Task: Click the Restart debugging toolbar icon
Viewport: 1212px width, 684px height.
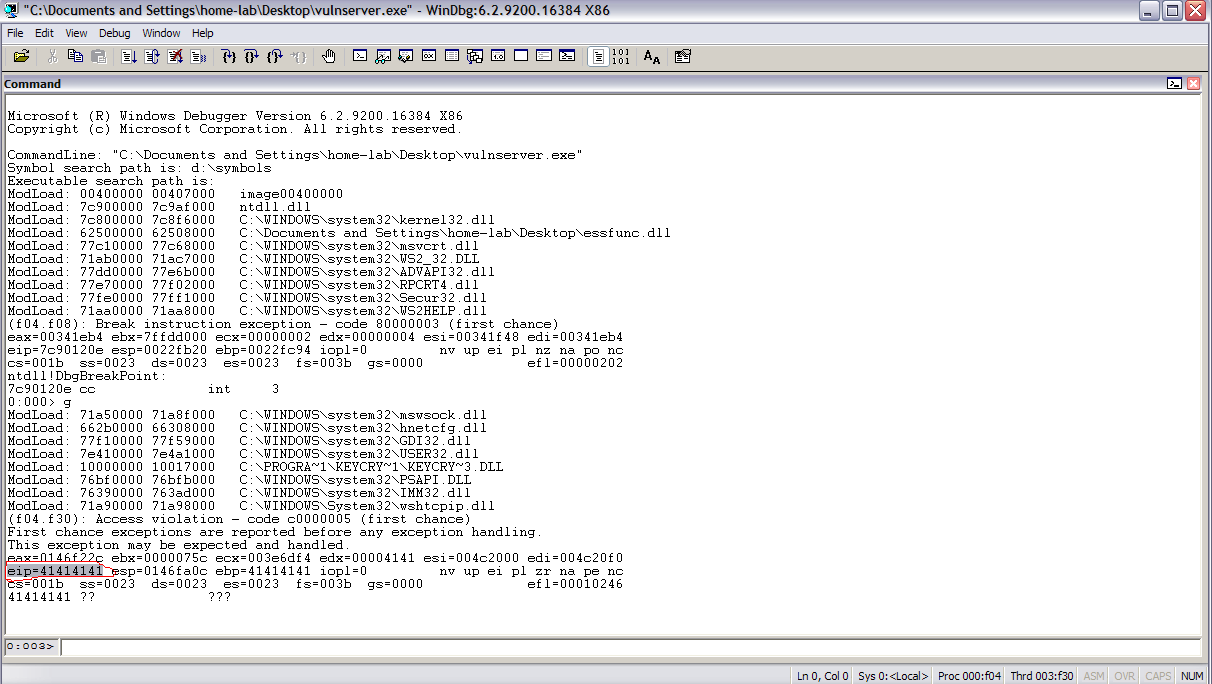Action: (x=152, y=57)
